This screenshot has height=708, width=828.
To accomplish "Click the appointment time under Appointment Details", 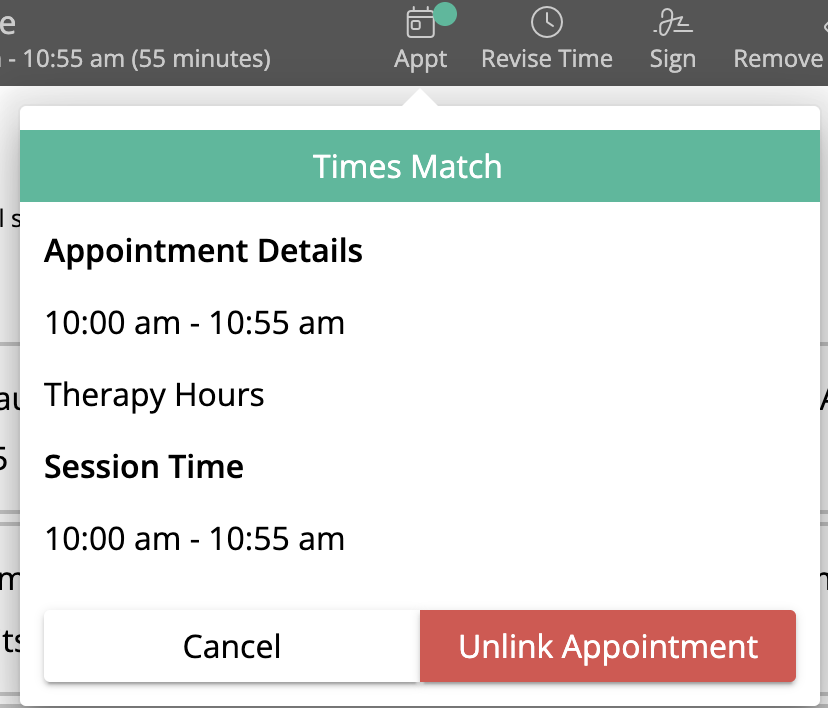I will 194,323.
